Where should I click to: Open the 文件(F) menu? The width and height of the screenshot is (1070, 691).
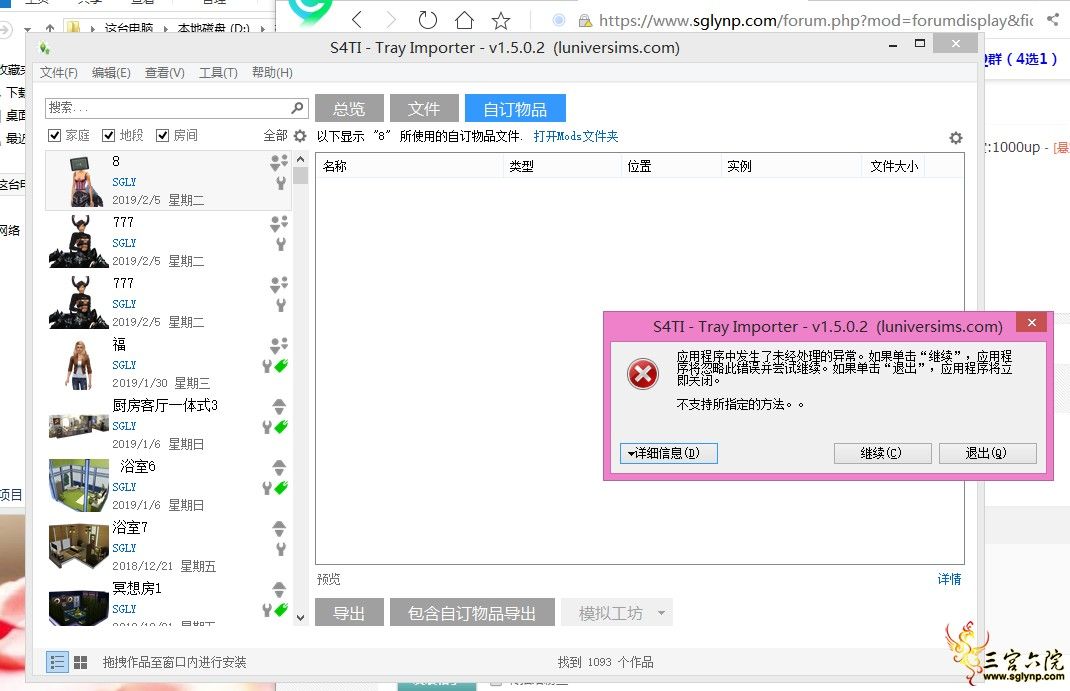pyautogui.click(x=59, y=73)
